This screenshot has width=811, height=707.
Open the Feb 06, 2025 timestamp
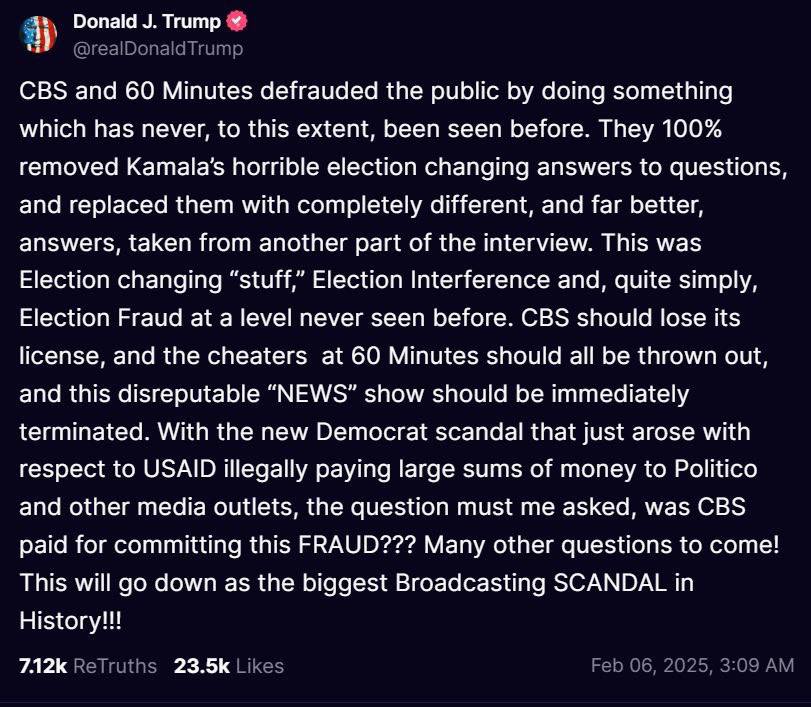pyautogui.click(x=692, y=665)
